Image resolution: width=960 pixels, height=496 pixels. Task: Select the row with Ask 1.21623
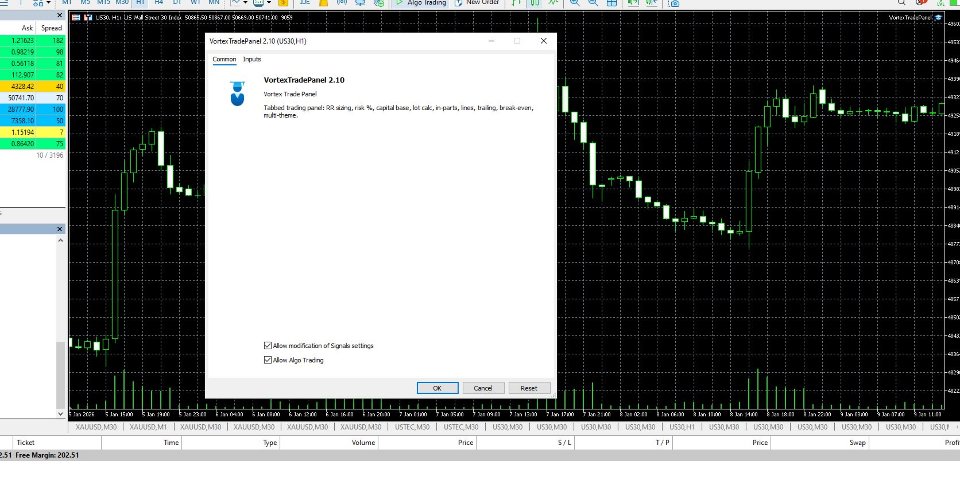coord(32,40)
